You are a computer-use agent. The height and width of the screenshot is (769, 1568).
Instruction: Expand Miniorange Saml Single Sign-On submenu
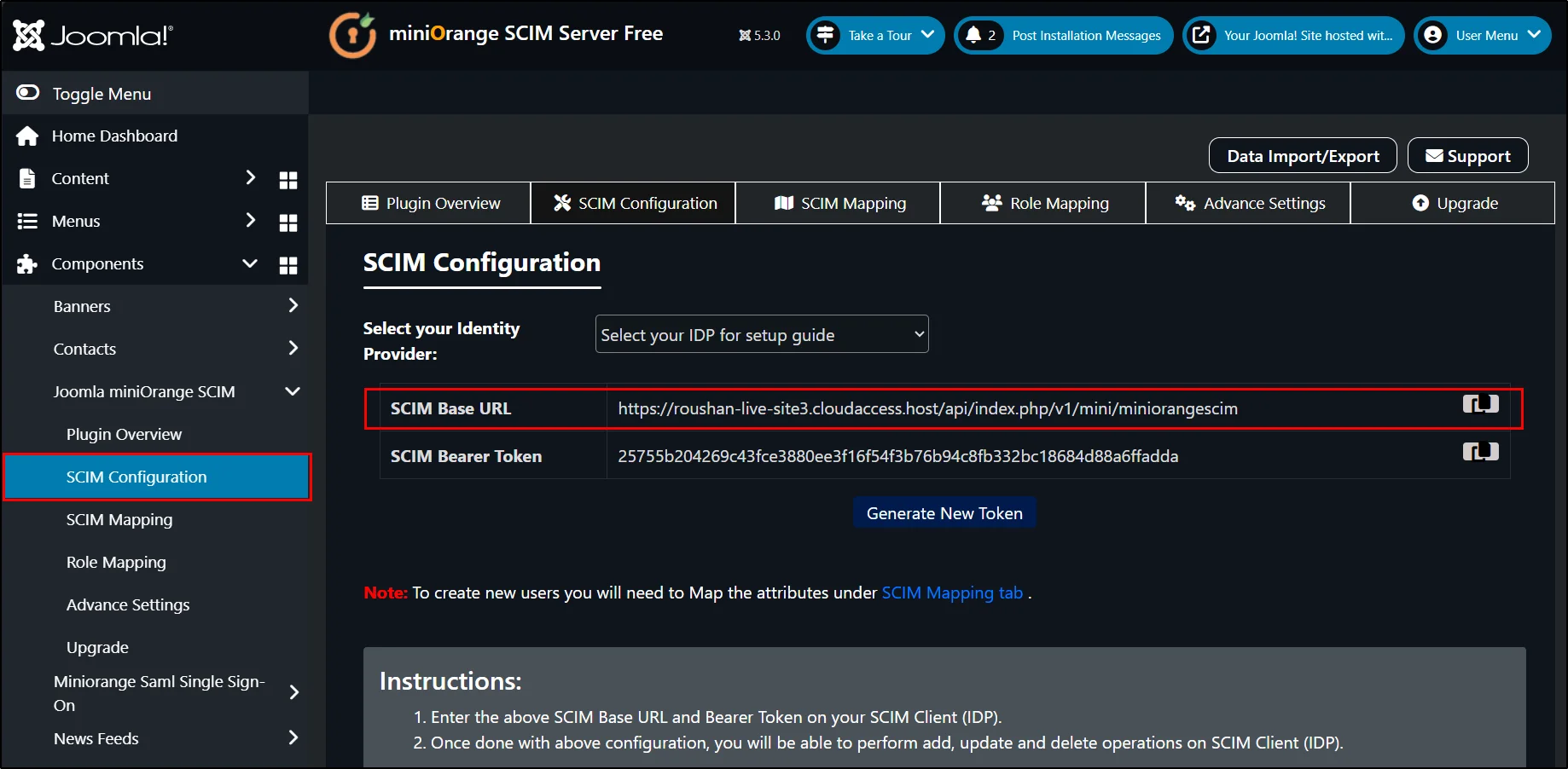293,692
